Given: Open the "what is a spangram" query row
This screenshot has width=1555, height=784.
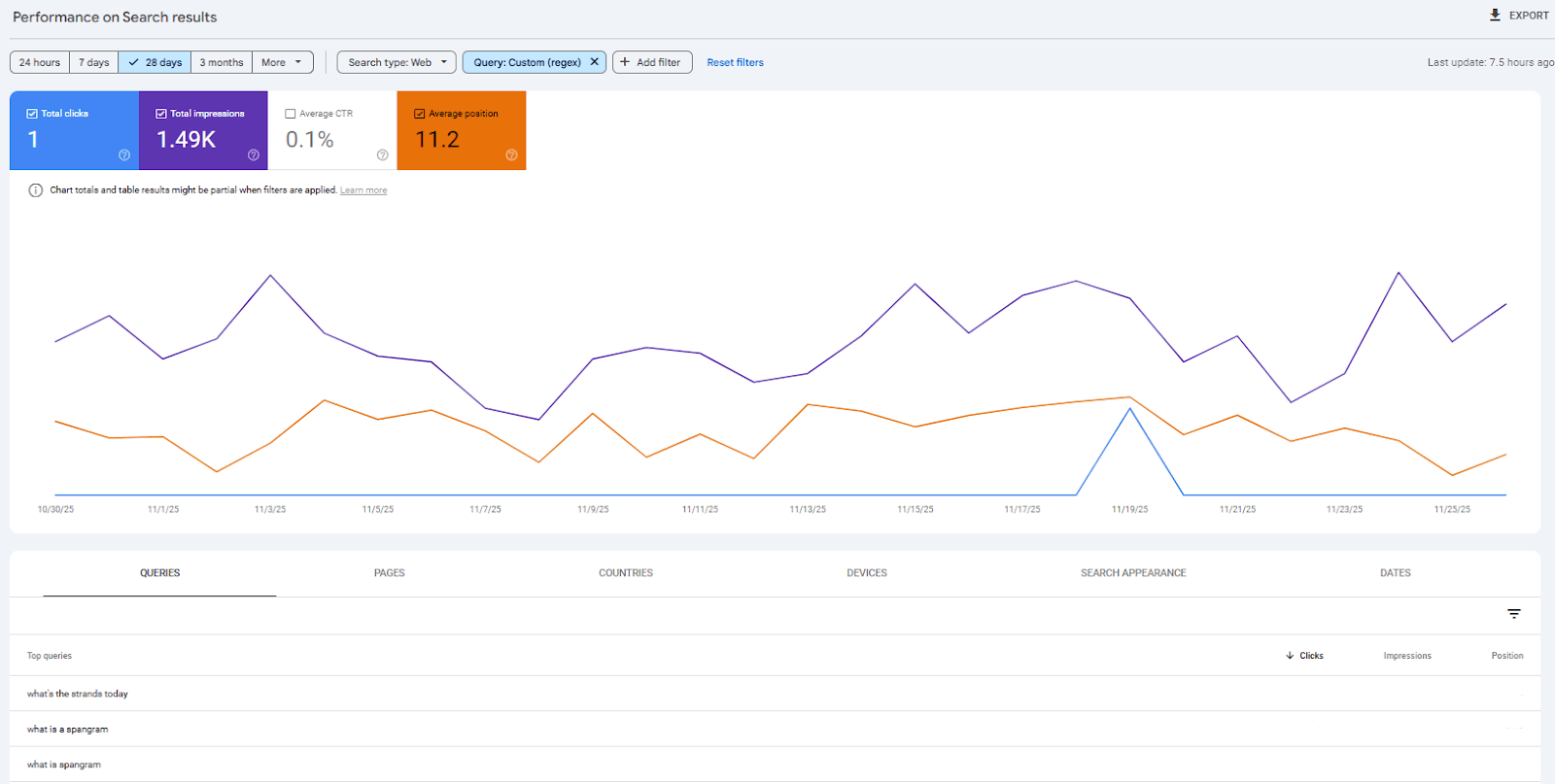Looking at the screenshot, I should [68, 730].
